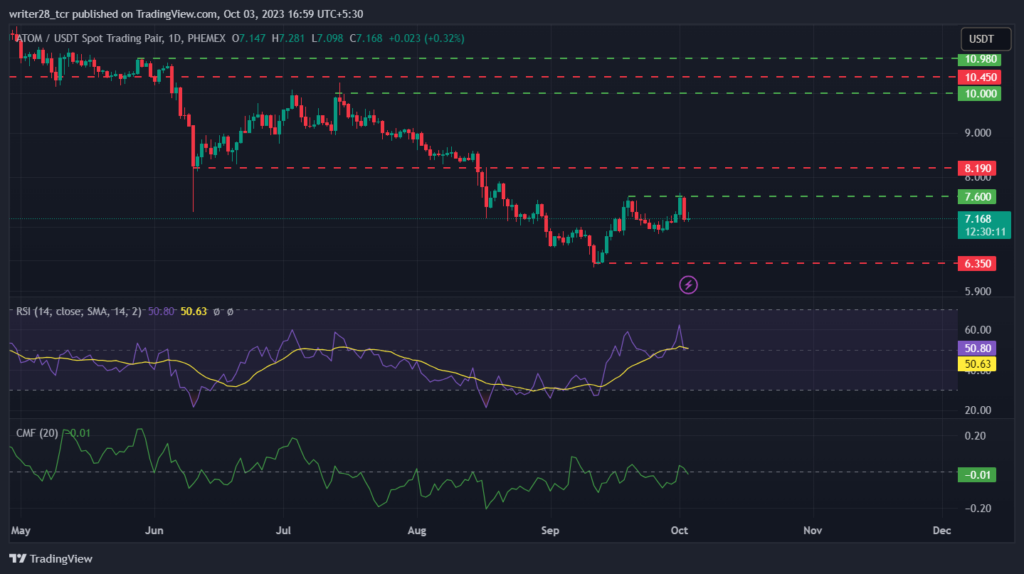Click the countdown timer 12:30:11
Viewport: 1024px width, 574px height.
[984, 232]
